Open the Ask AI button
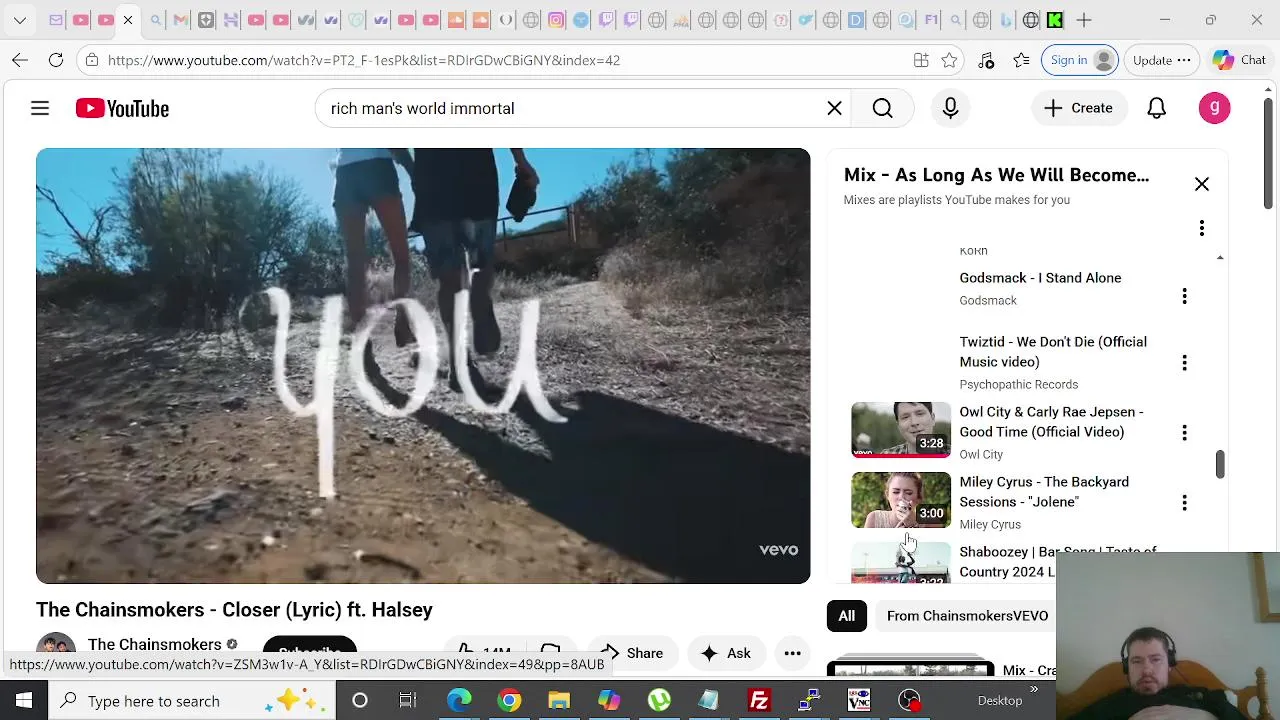This screenshot has width=1280, height=720. pyautogui.click(x=725, y=653)
